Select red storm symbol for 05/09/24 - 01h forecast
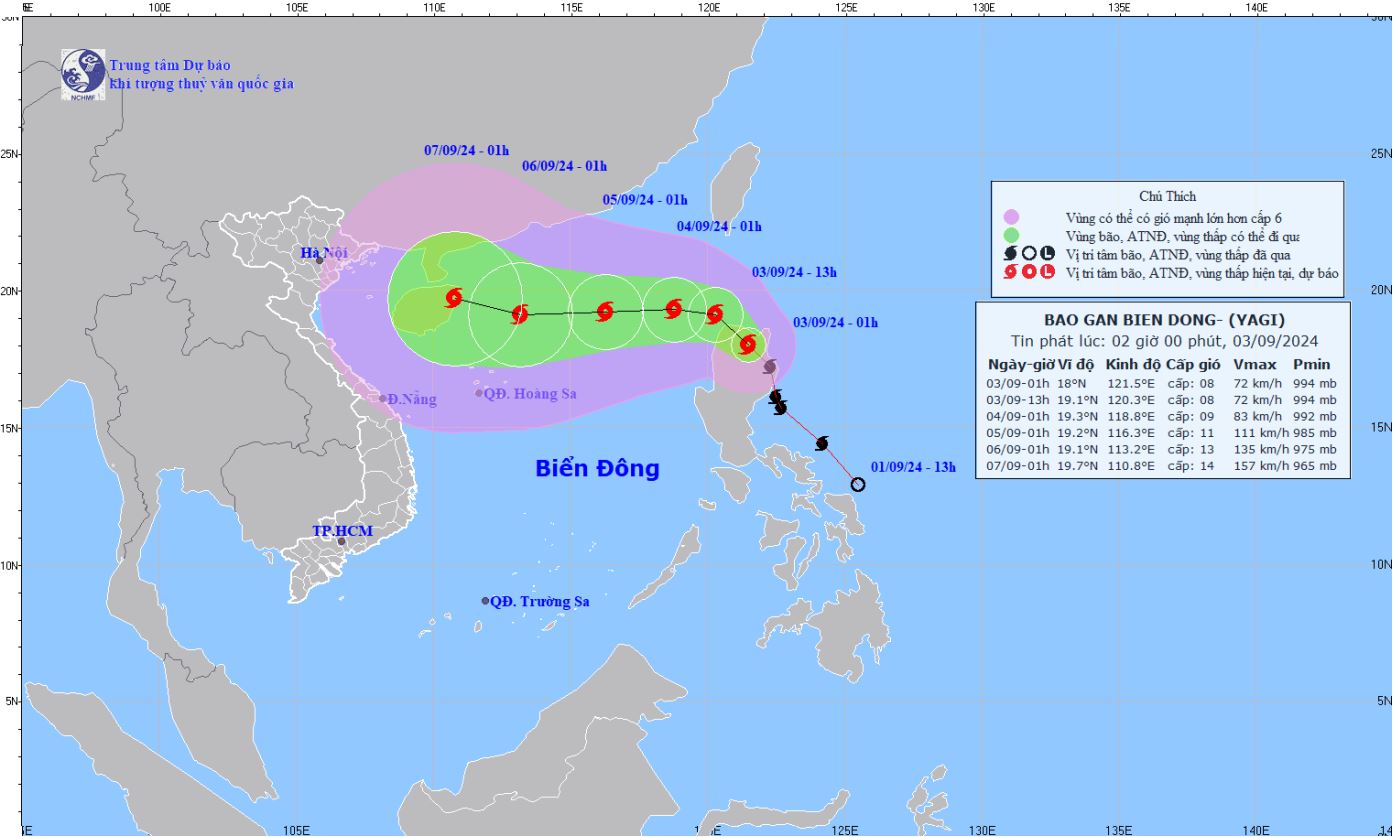This screenshot has height=837, width=1394. coord(605,312)
